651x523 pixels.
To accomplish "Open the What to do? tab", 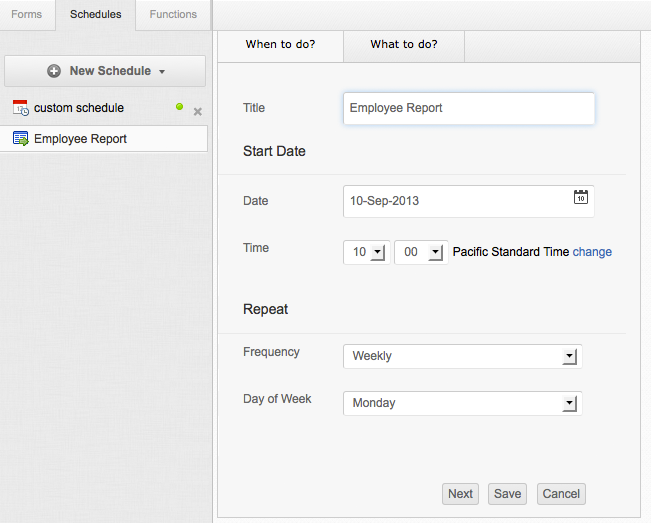I will [404, 45].
